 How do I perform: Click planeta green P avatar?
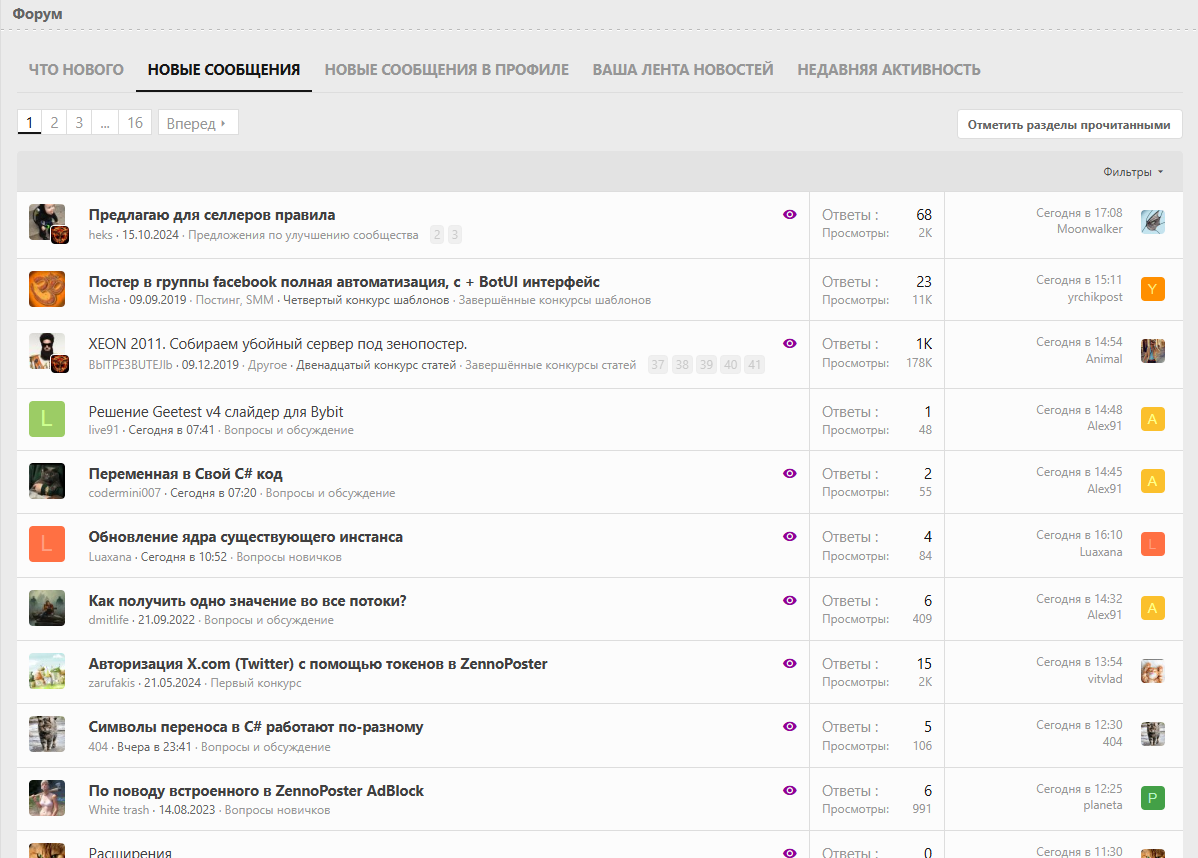coord(1153,798)
